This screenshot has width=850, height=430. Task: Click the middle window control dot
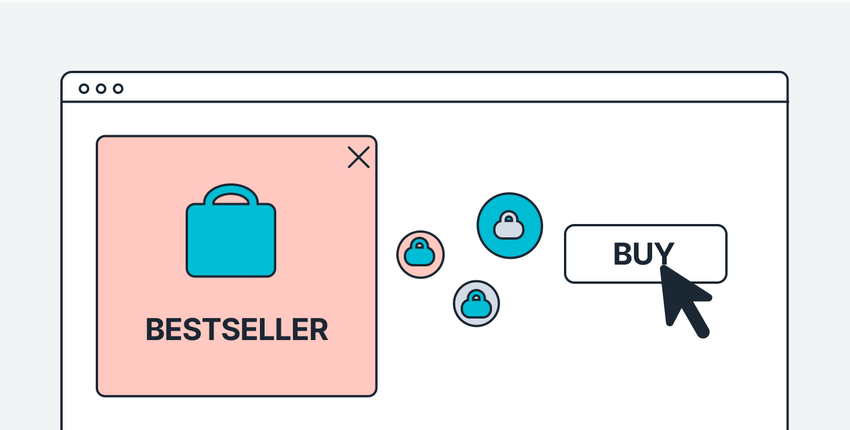pyautogui.click(x=101, y=88)
